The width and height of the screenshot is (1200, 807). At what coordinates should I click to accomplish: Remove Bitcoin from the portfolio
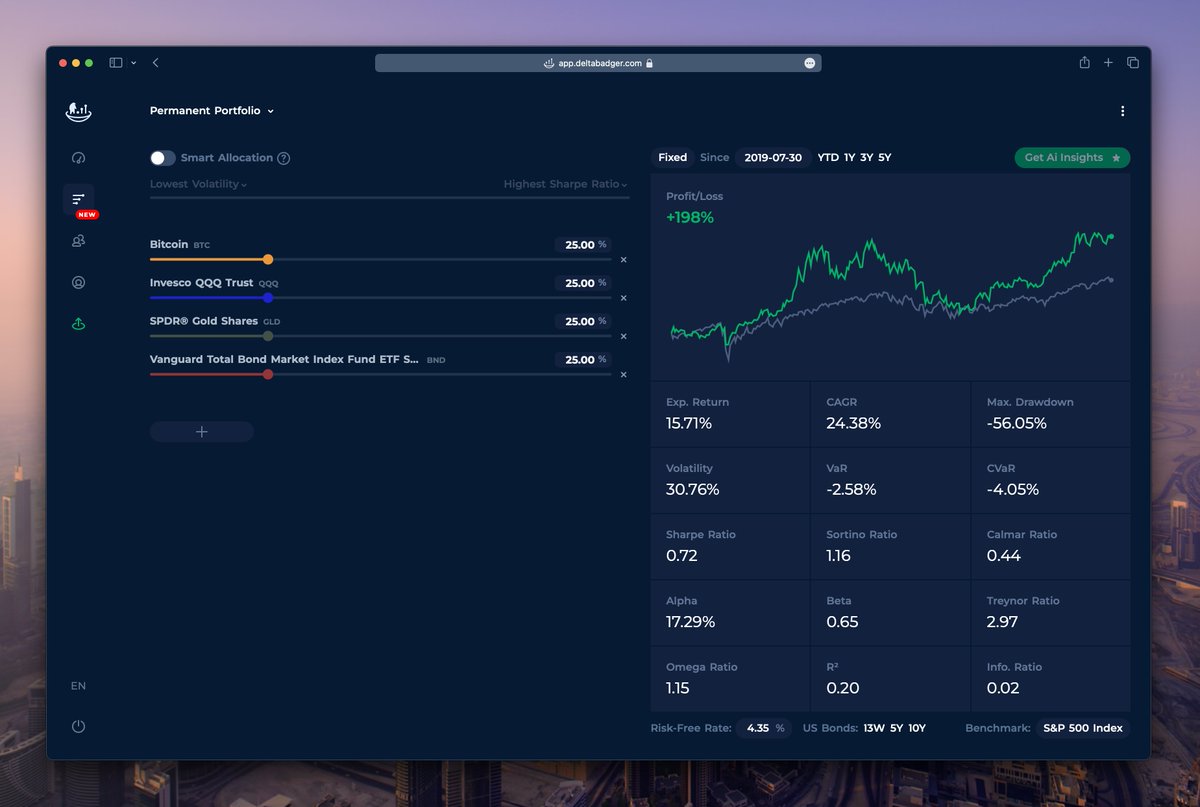pos(623,259)
